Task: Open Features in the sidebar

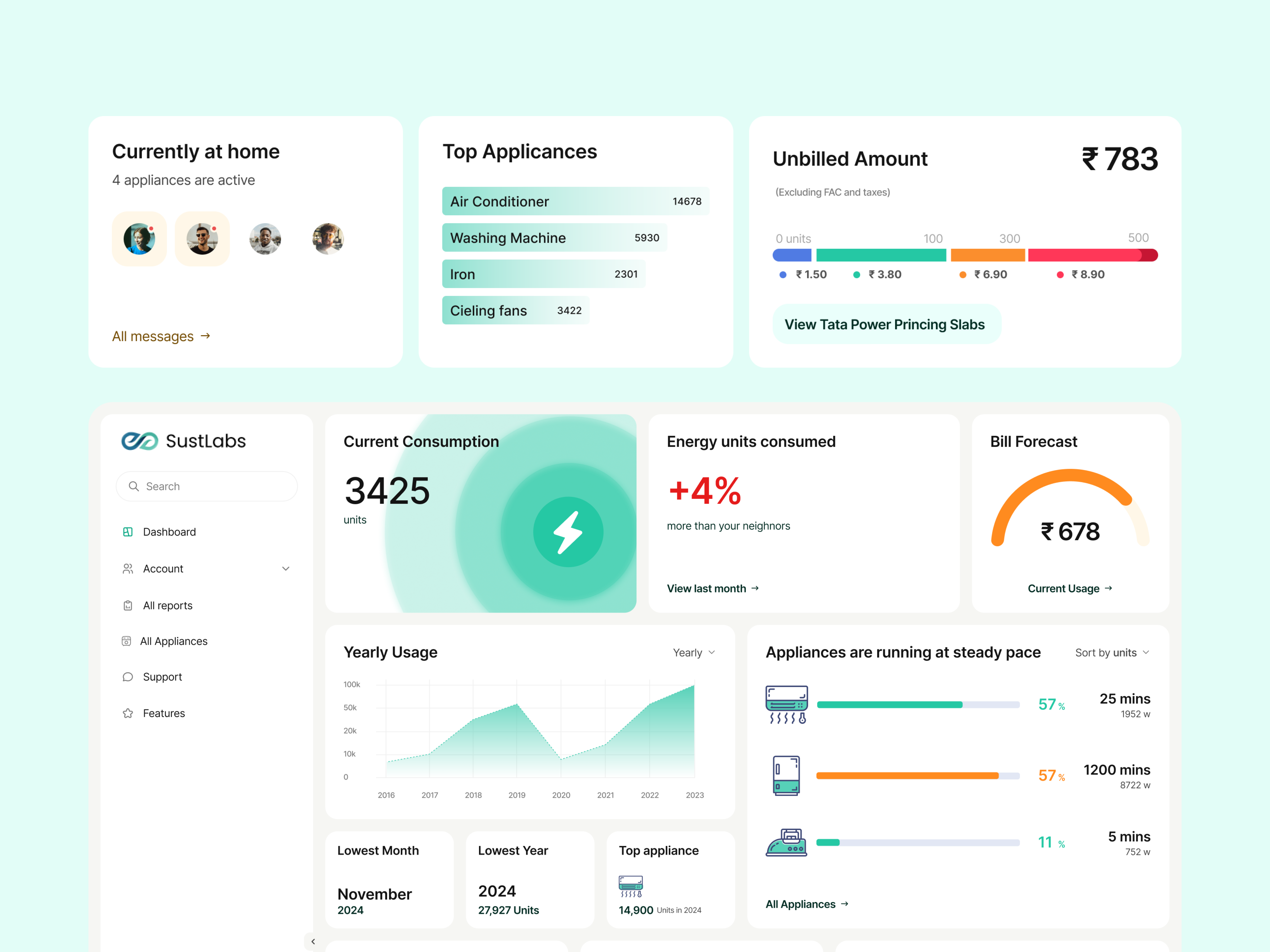Action: point(164,713)
